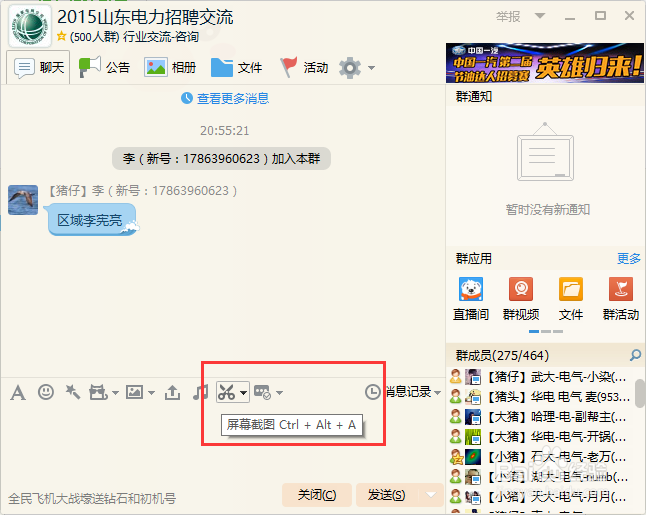Image resolution: width=646 pixels, height=515 pixels.
Task: Click the 区域李宪亮 message bubble
Action: click(x=92, y=220)
